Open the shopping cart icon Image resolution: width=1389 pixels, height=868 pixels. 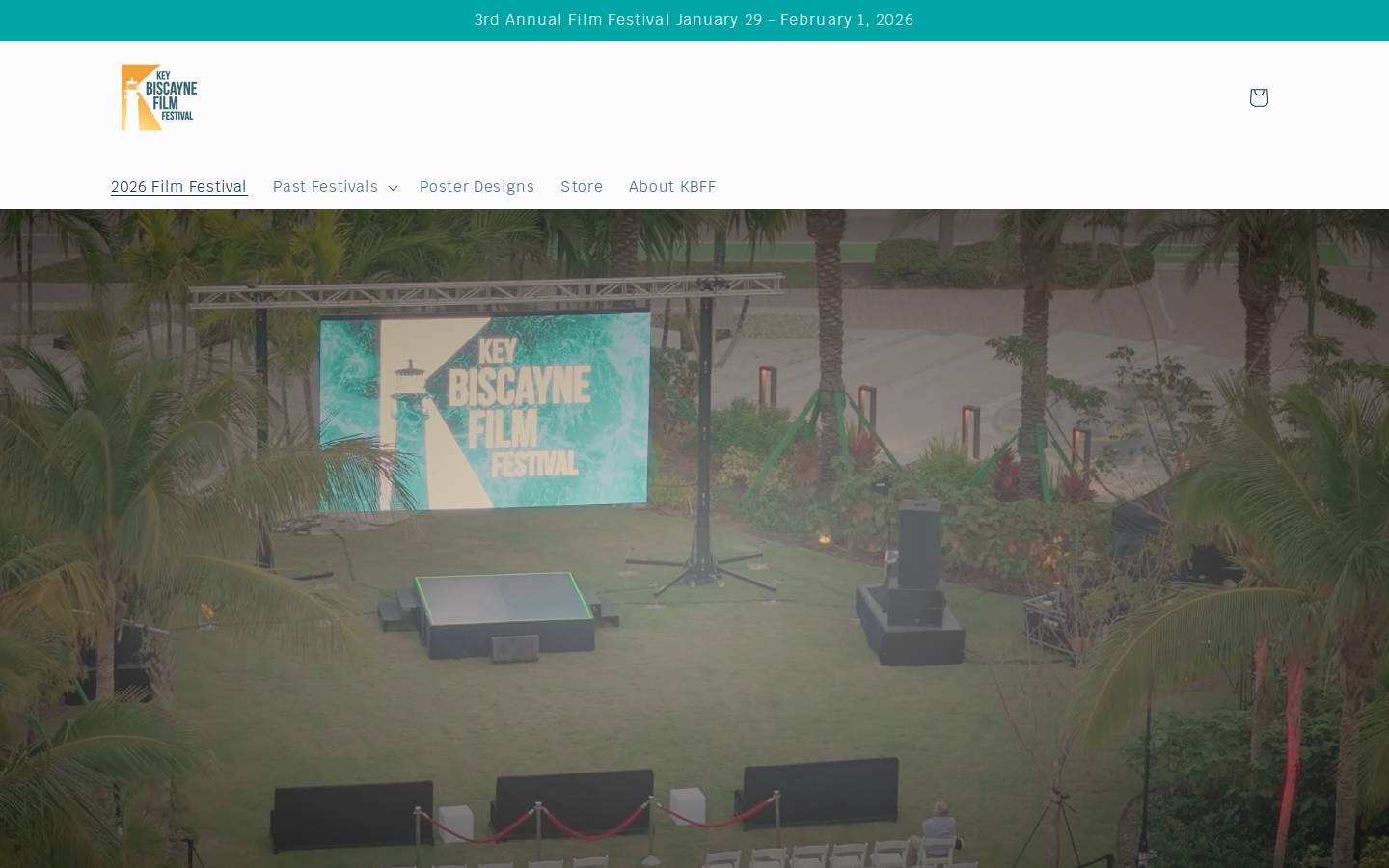(x=1258, y=97)
